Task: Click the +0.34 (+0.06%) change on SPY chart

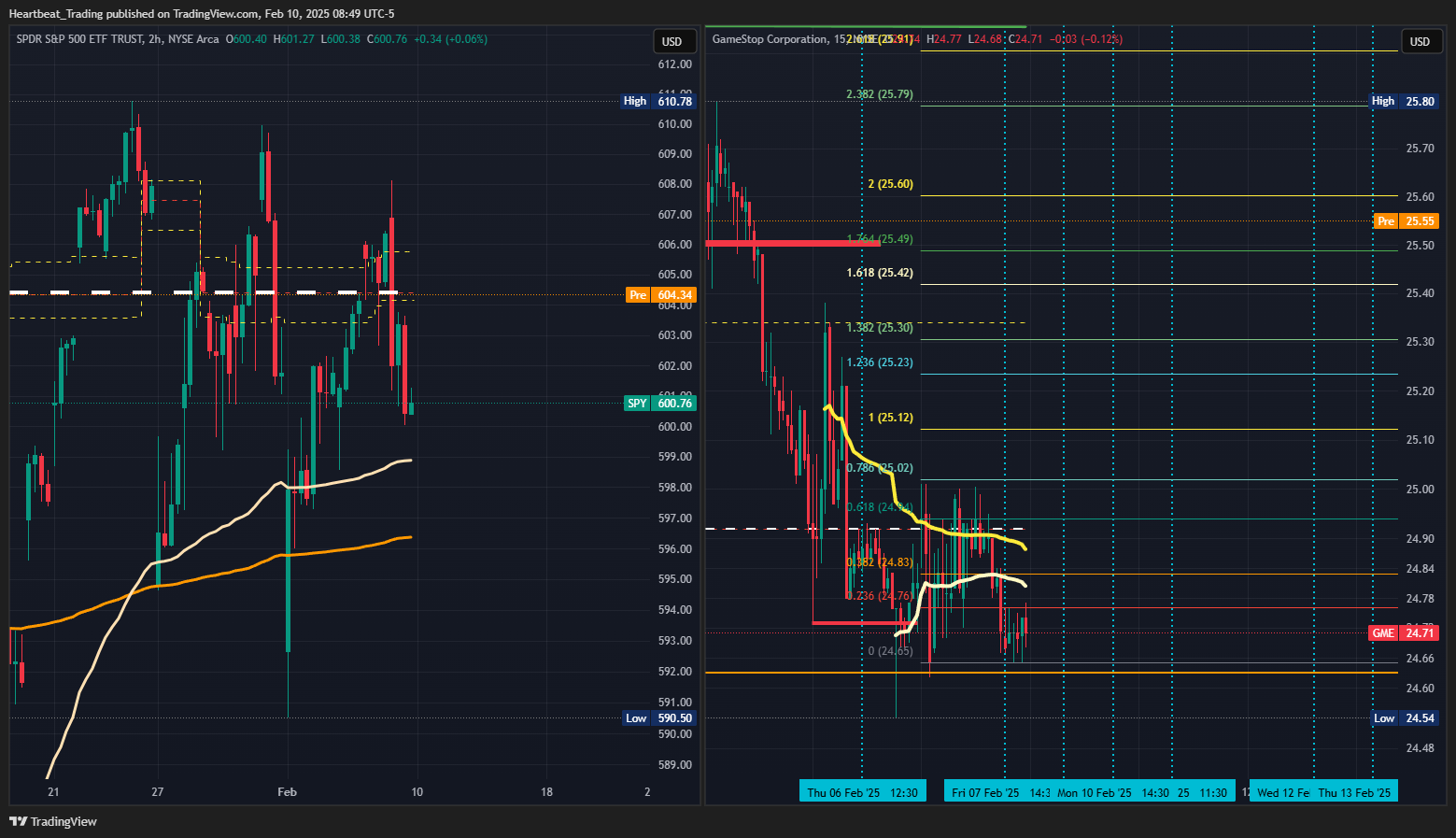Action: click(450, 39)
